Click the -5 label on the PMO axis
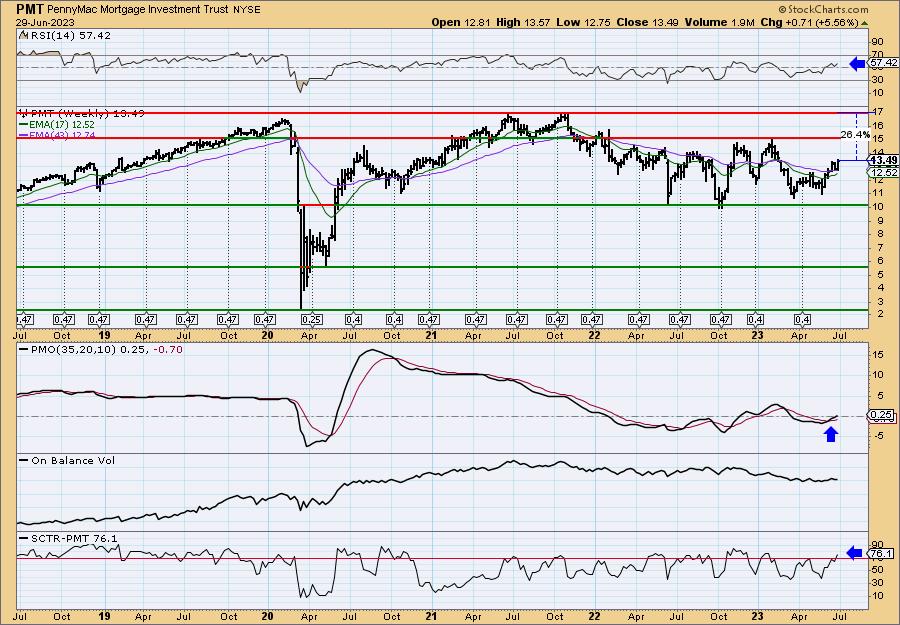 [x=878, y=435]
